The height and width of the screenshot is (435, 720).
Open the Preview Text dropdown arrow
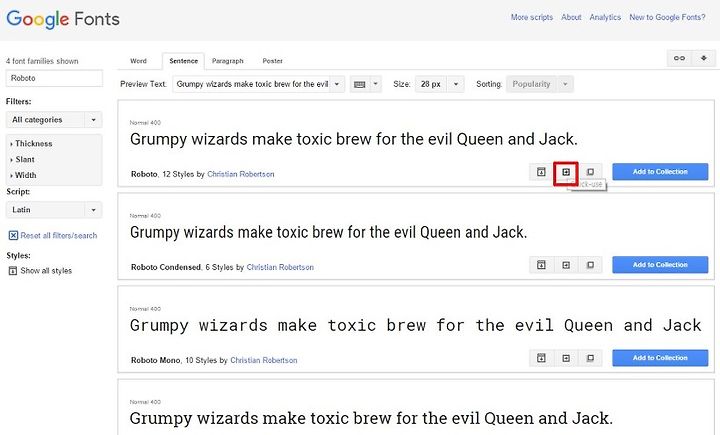point(337,84)
